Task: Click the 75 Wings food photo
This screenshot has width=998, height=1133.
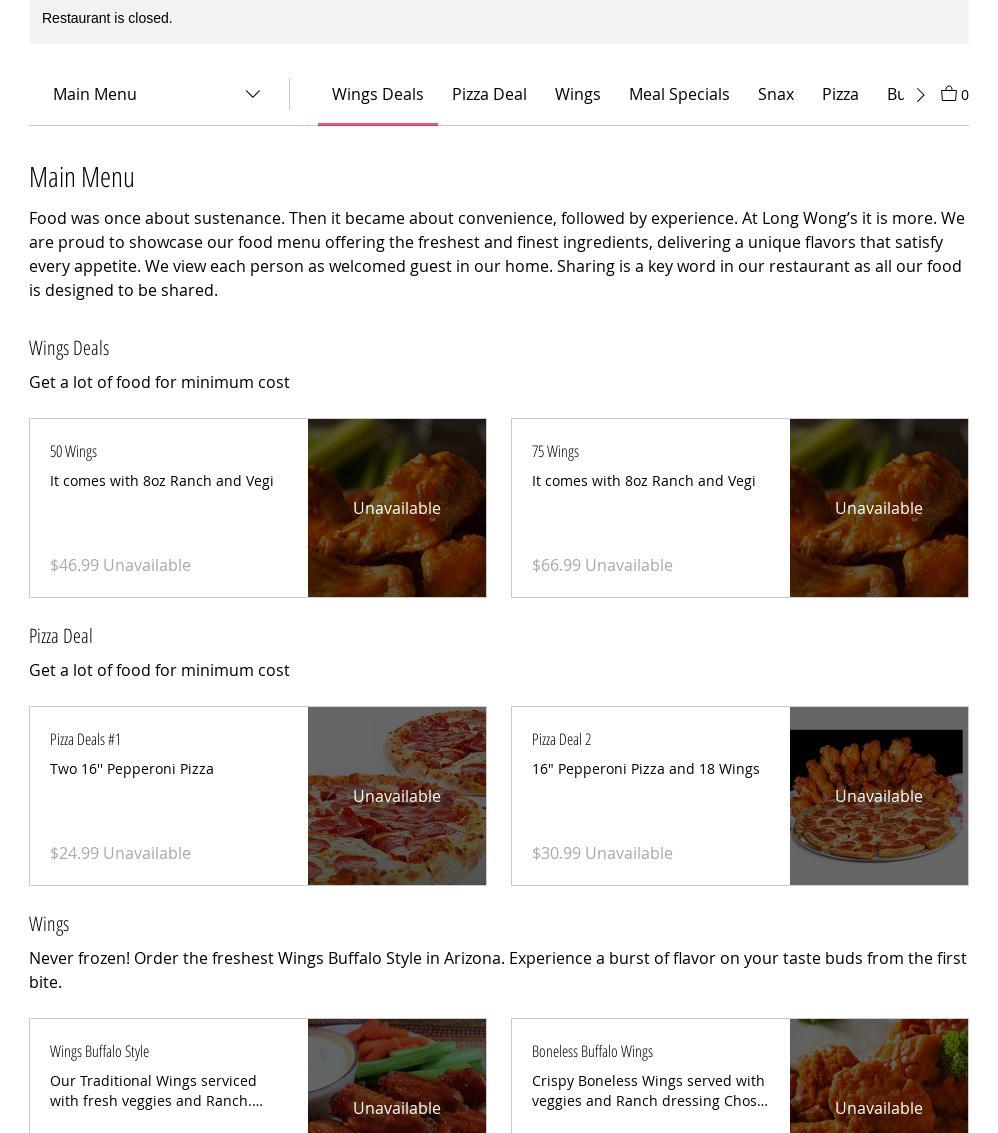Action: pos(879,508)
